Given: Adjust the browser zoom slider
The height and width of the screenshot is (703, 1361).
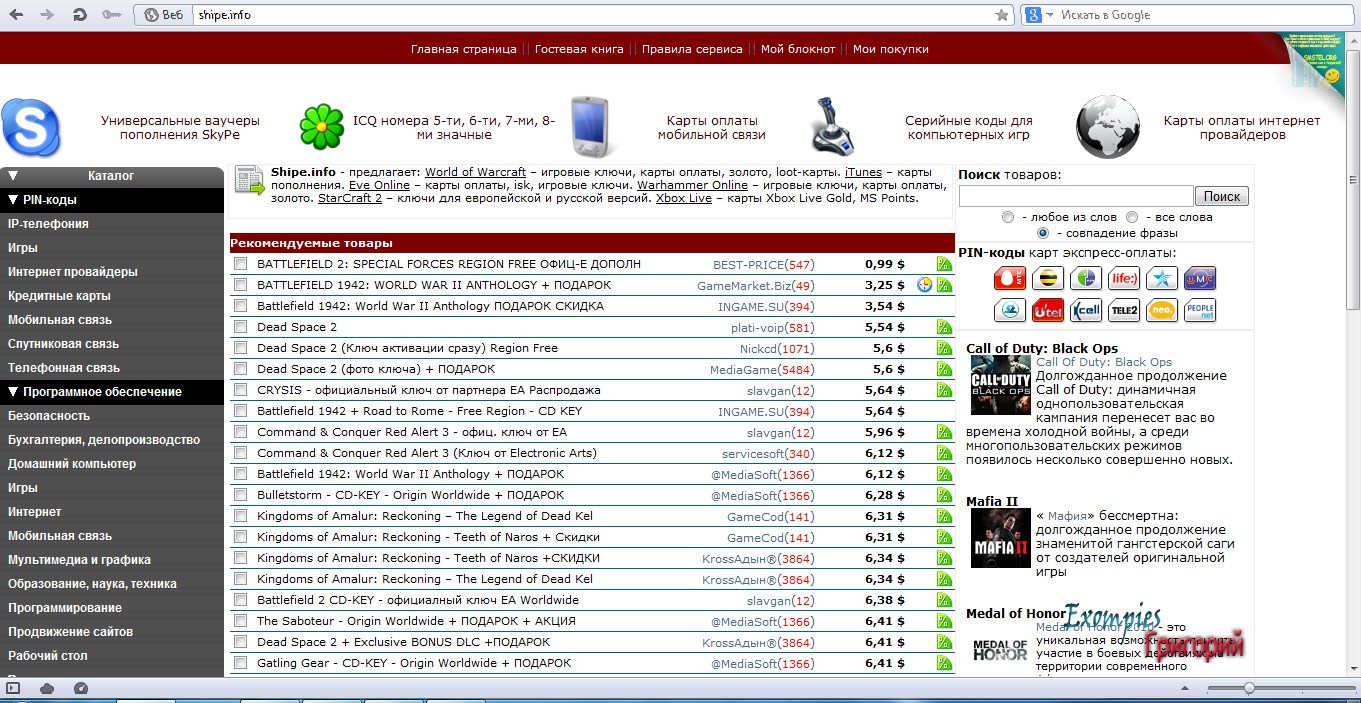Looking at the screenshot, I should [1248, 688].
